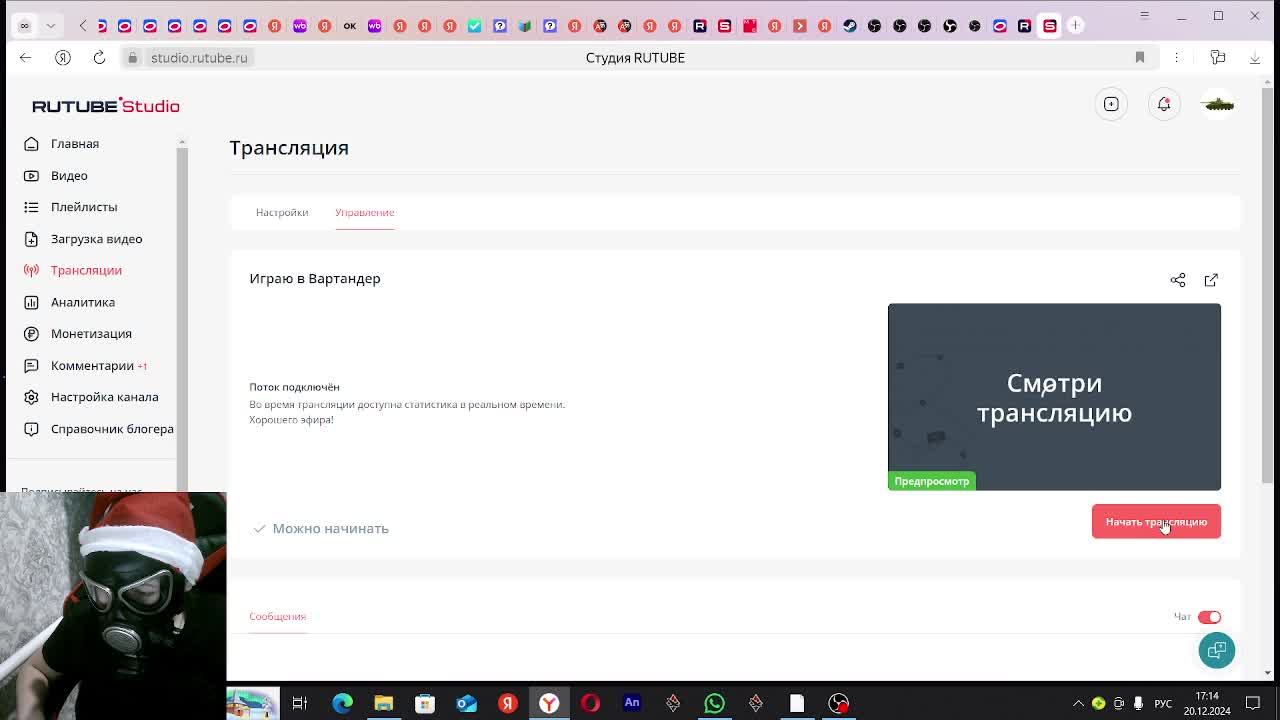Switch to the OK browser tab
1280x720 pixels.
(349, 25)
